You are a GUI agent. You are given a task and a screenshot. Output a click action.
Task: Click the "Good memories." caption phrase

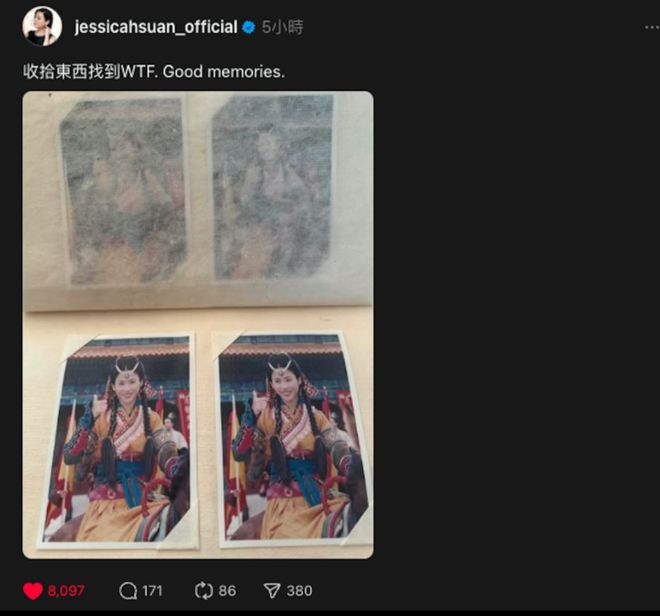(x=224, y=72)
